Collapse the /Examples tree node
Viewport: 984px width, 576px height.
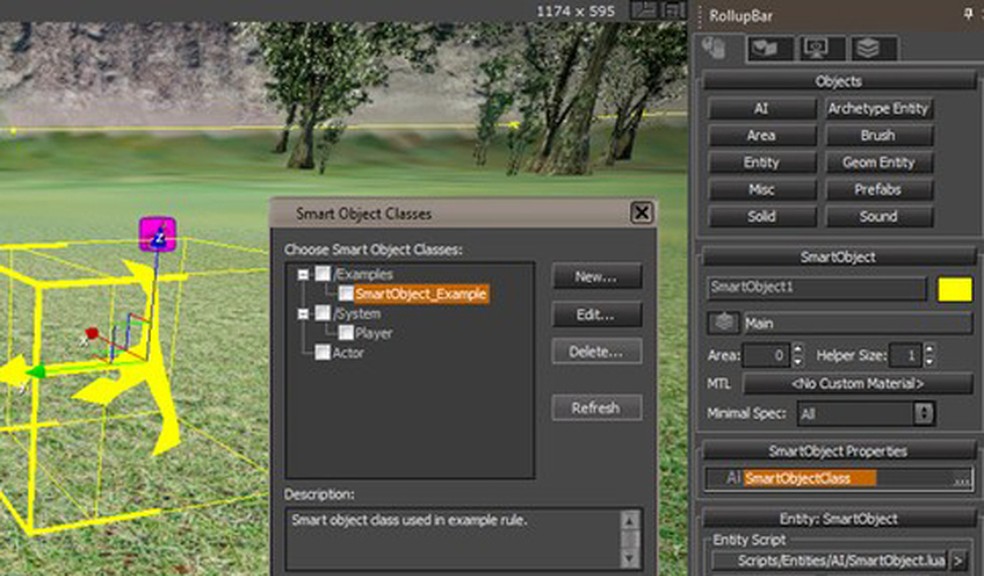click(302, 274)
